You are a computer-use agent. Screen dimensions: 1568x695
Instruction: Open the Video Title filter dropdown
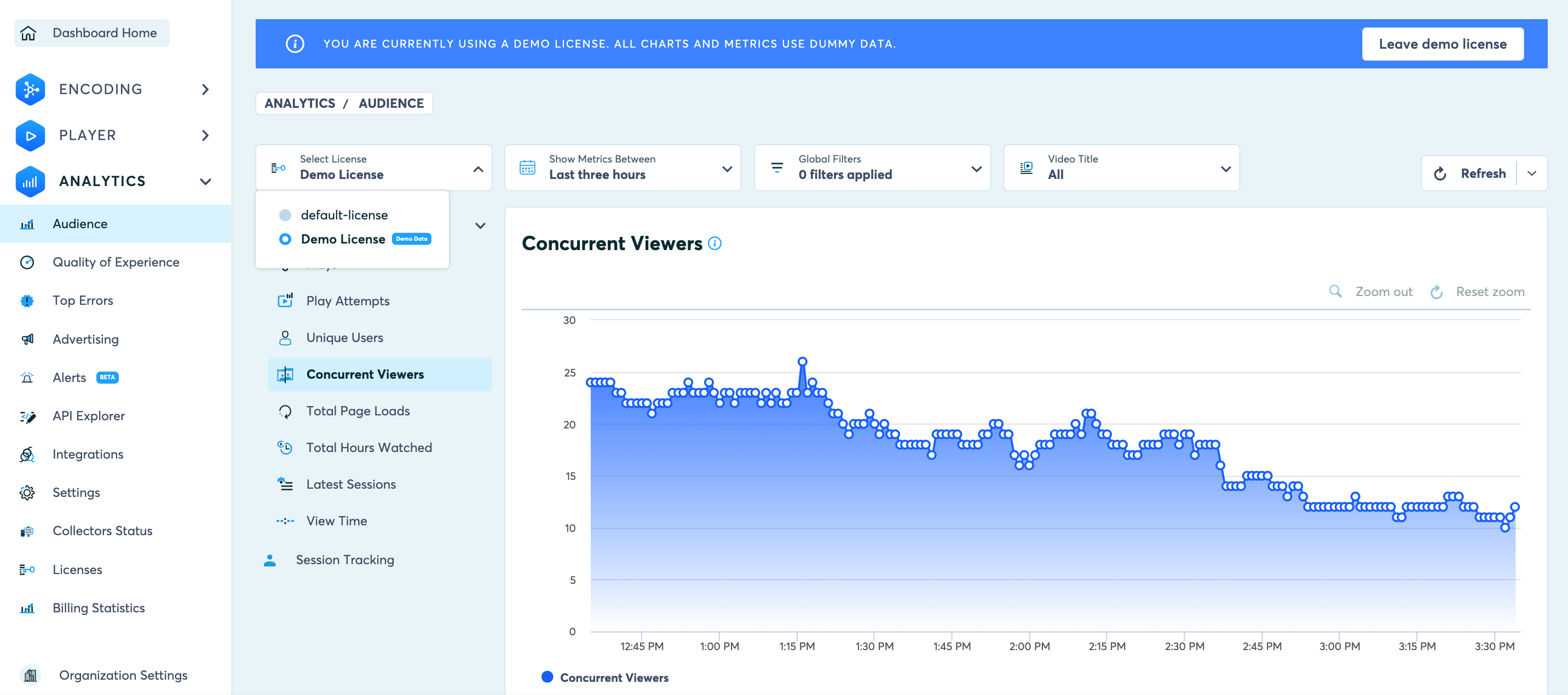click(1121, 168)
